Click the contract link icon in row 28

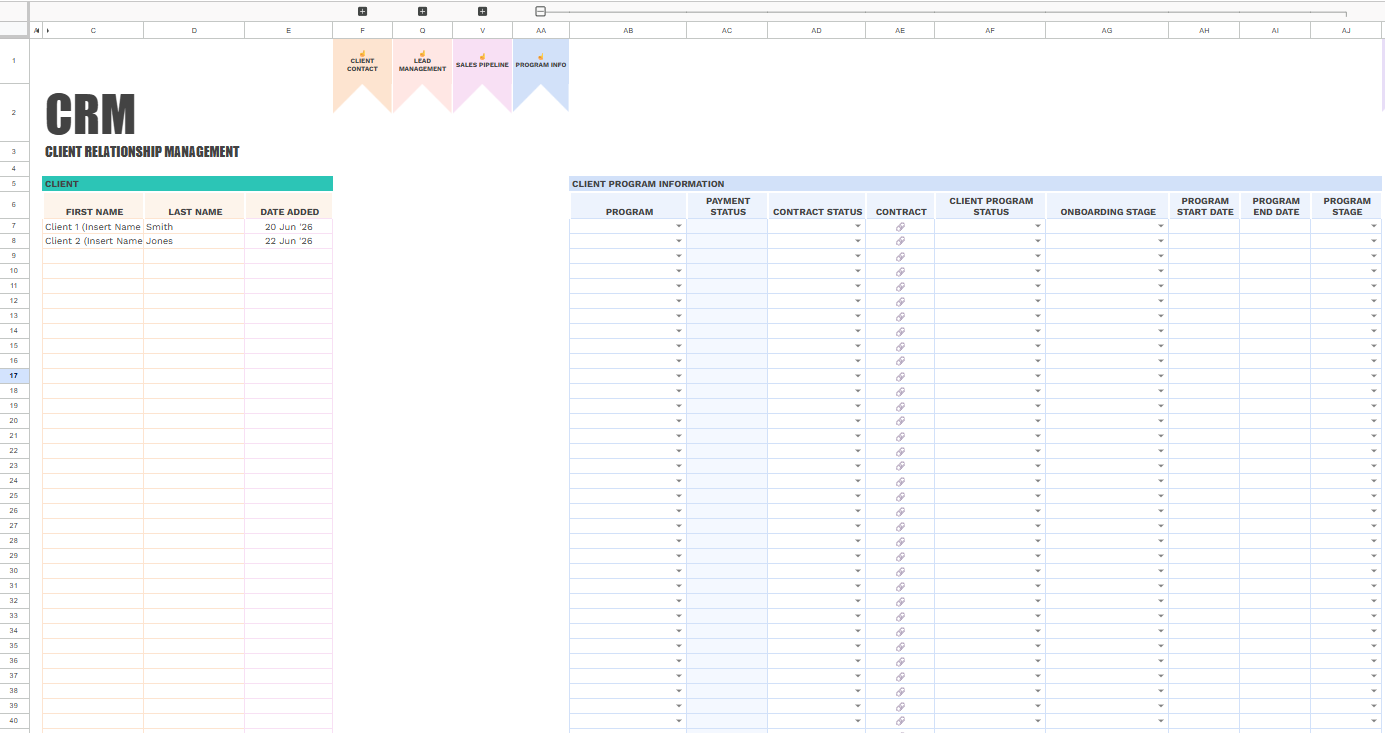point(900,542)
